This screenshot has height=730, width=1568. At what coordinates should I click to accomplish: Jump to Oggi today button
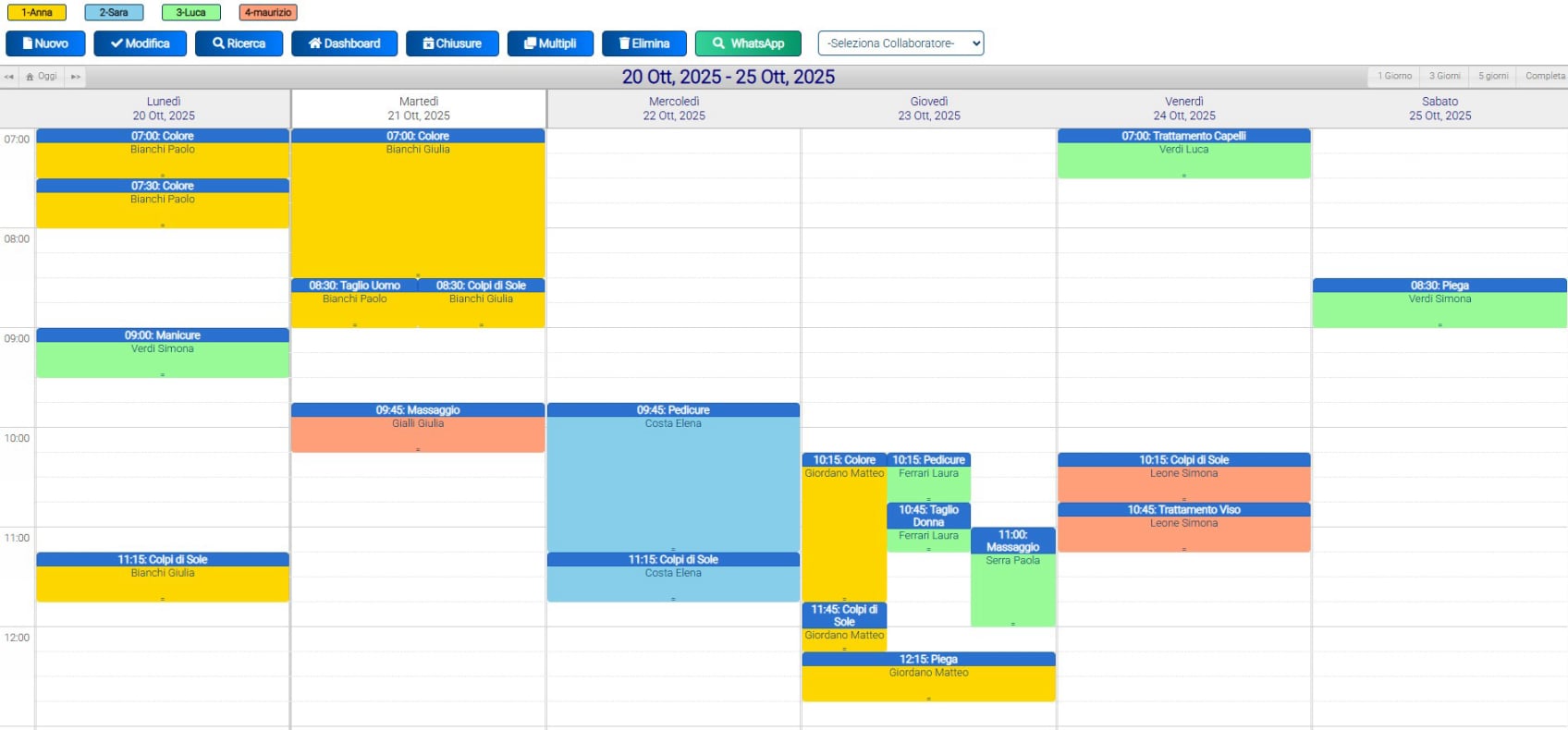tap(43, 77)
